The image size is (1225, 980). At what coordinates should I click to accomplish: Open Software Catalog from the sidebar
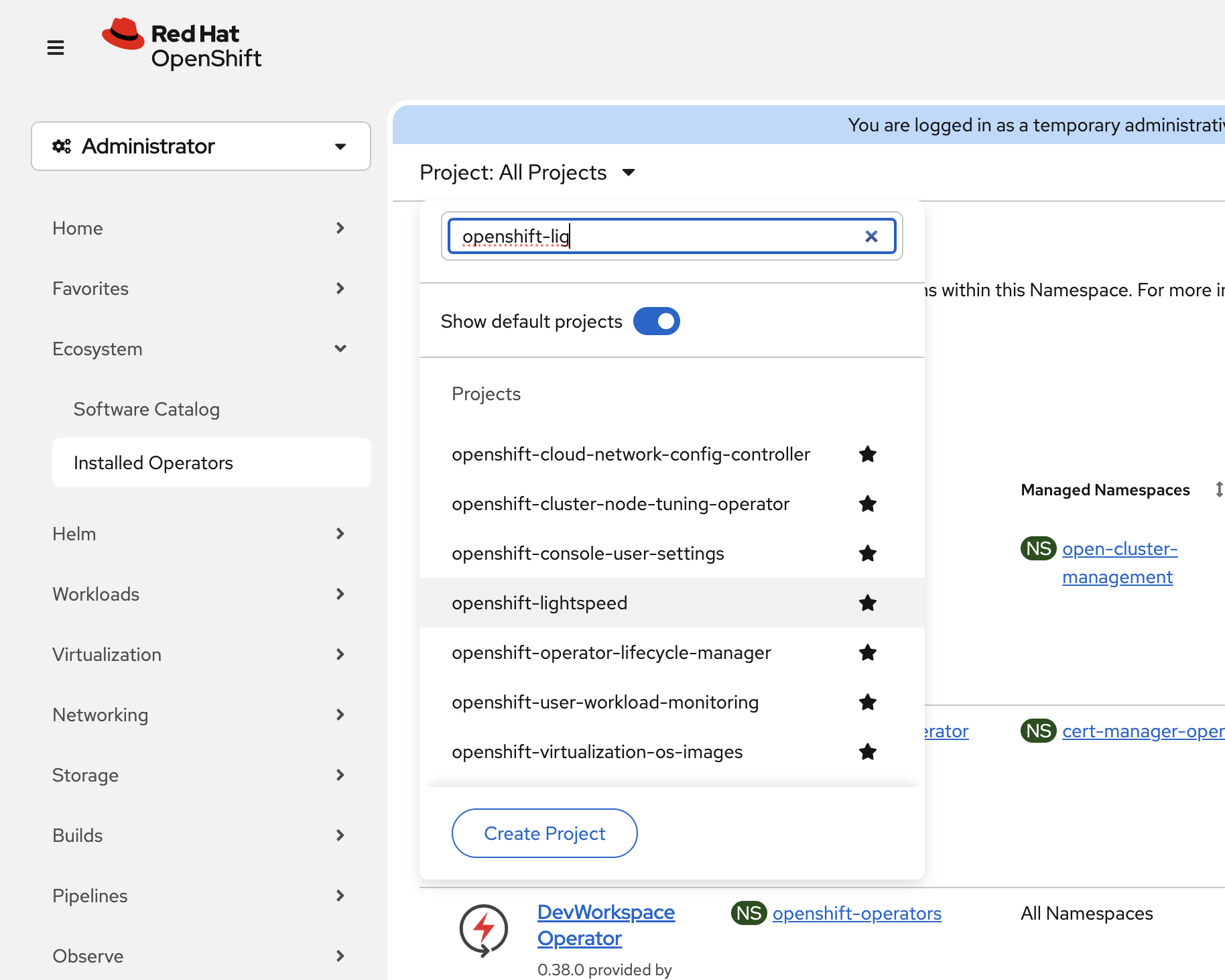146,409
